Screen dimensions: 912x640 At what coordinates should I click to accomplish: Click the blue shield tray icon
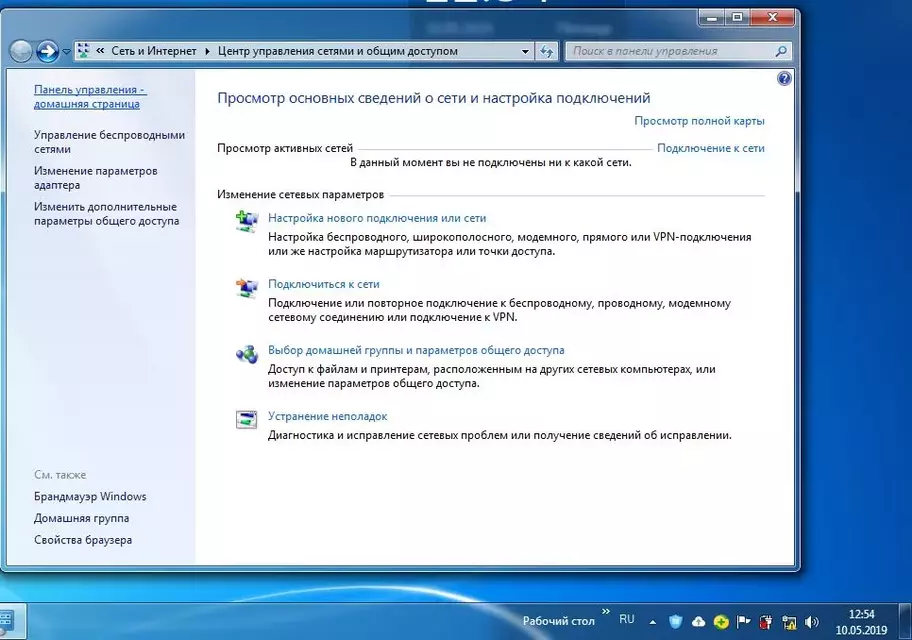pyautogui.click(x=675, y=622)
